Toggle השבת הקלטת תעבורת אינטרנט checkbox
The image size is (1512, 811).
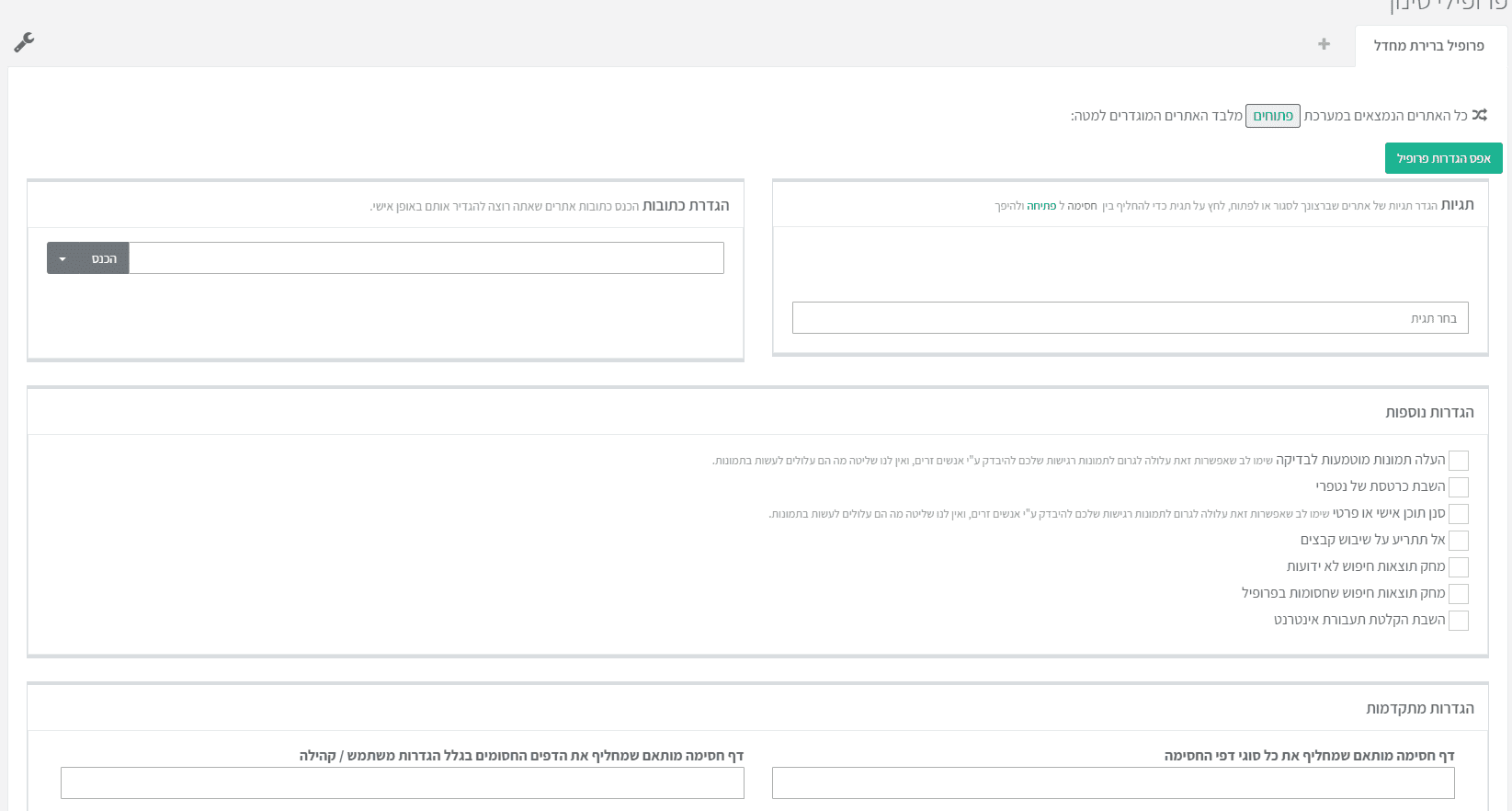[1459, 621]
